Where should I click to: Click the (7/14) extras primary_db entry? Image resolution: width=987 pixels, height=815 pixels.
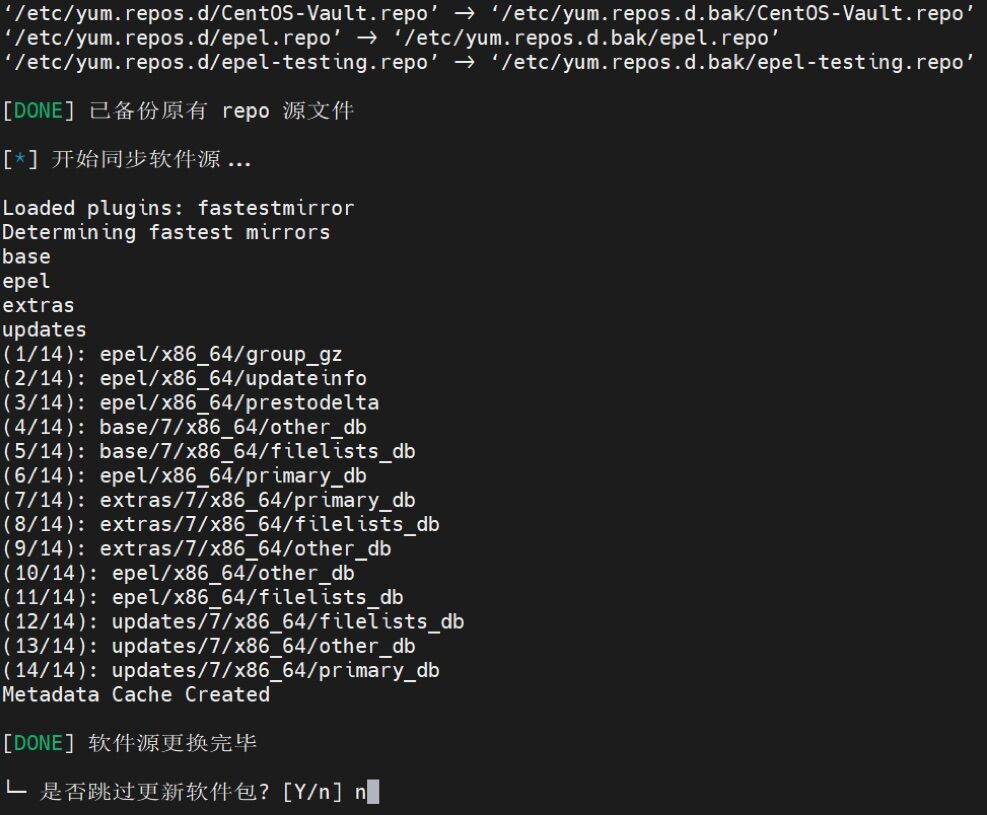(208, 500)
